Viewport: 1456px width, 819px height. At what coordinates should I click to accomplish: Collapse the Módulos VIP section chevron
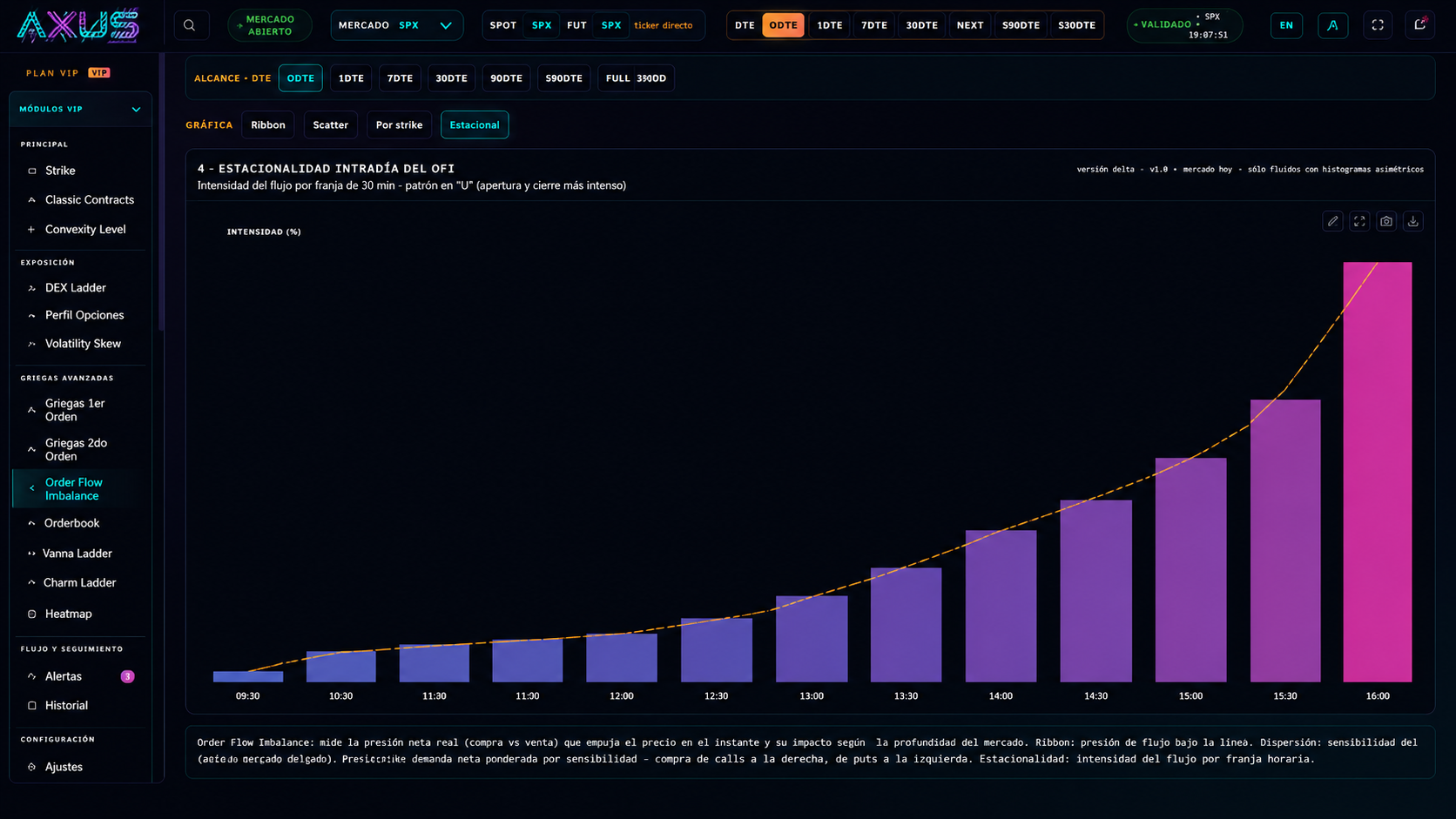point(136,110)
